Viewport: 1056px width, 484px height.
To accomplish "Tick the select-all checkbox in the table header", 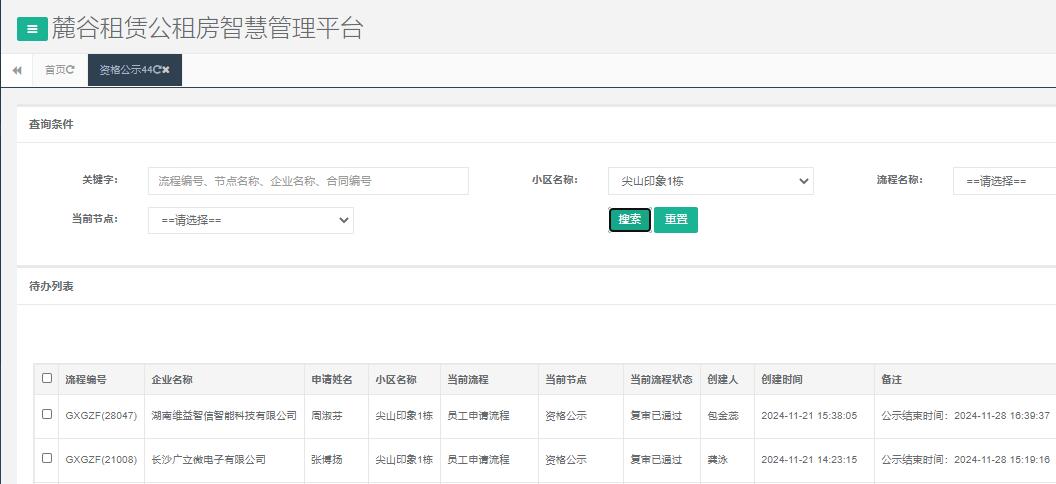I will point(47,378).
